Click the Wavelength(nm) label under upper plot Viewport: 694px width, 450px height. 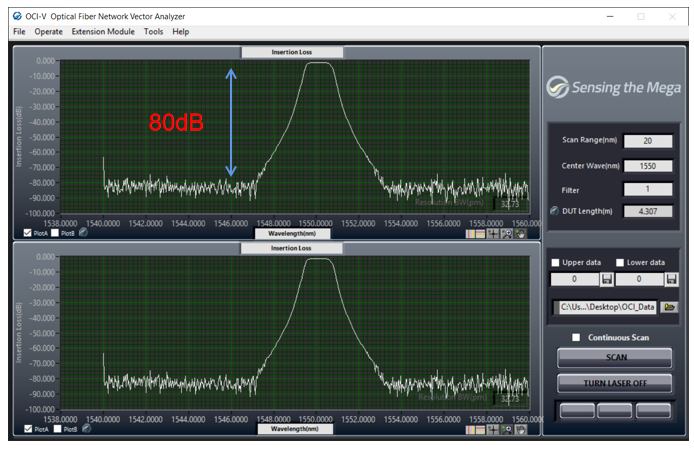coord(293,233)
